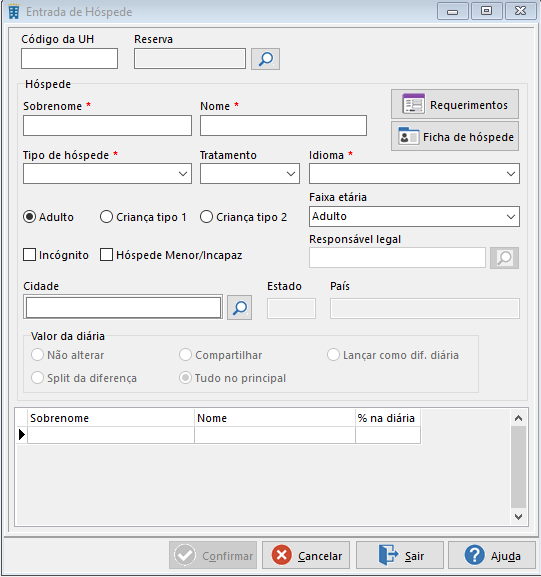Image resolution: width=541 pixels, height=577 pixels.
Task: Enable the Incógnito checkbox
Action: click(29, 255)
